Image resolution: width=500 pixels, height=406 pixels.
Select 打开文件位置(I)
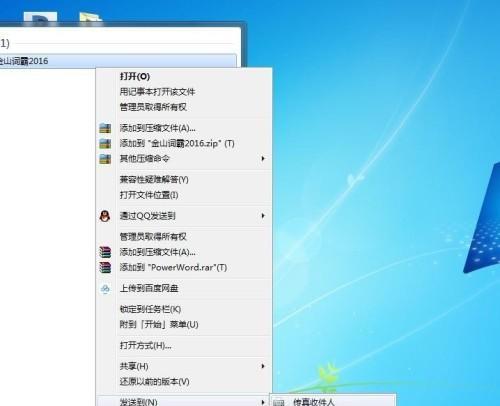pyautogui.click(x=149, y=195)
